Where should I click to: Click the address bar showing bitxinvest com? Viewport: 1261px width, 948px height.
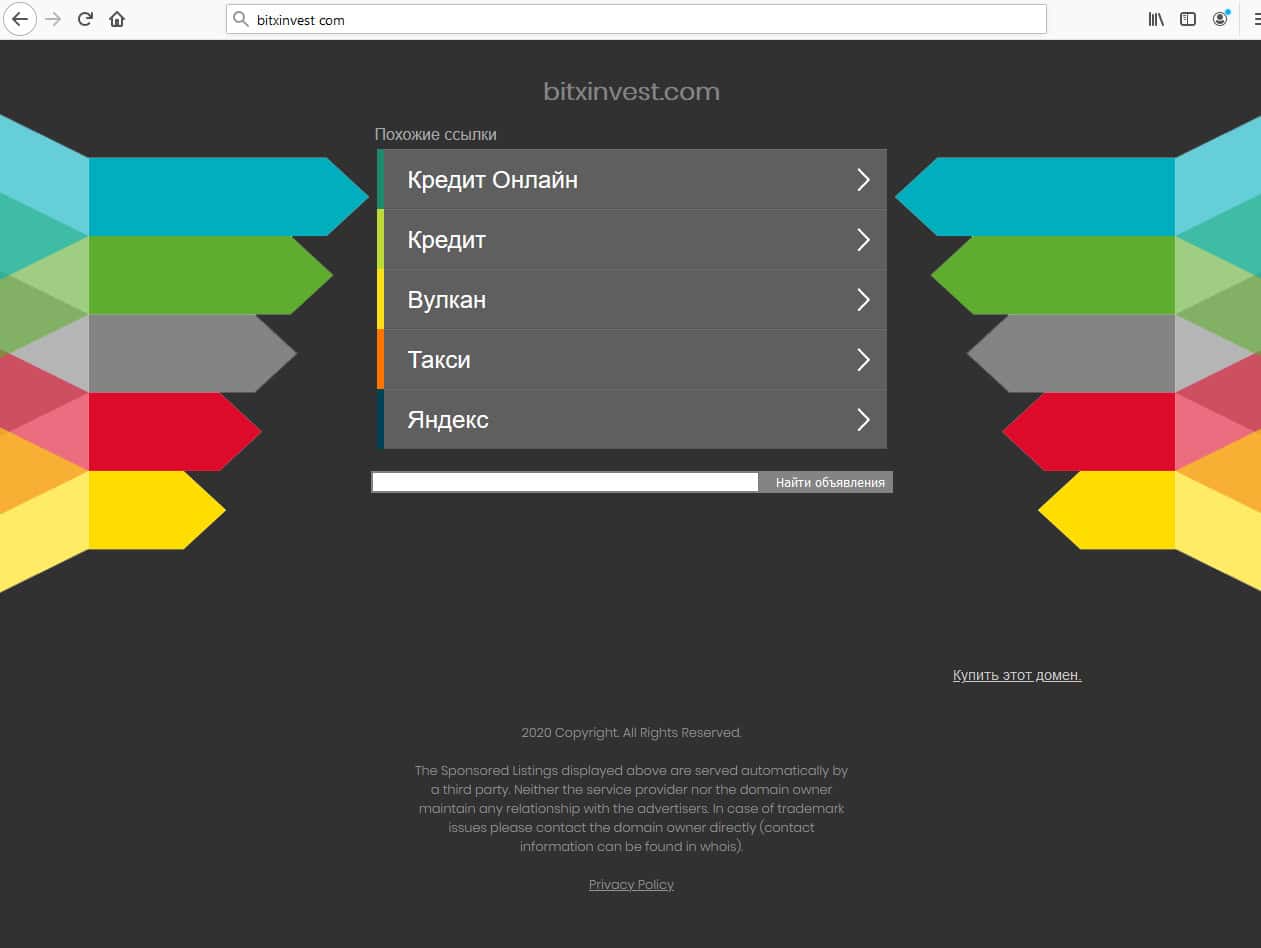pos(636,19)
